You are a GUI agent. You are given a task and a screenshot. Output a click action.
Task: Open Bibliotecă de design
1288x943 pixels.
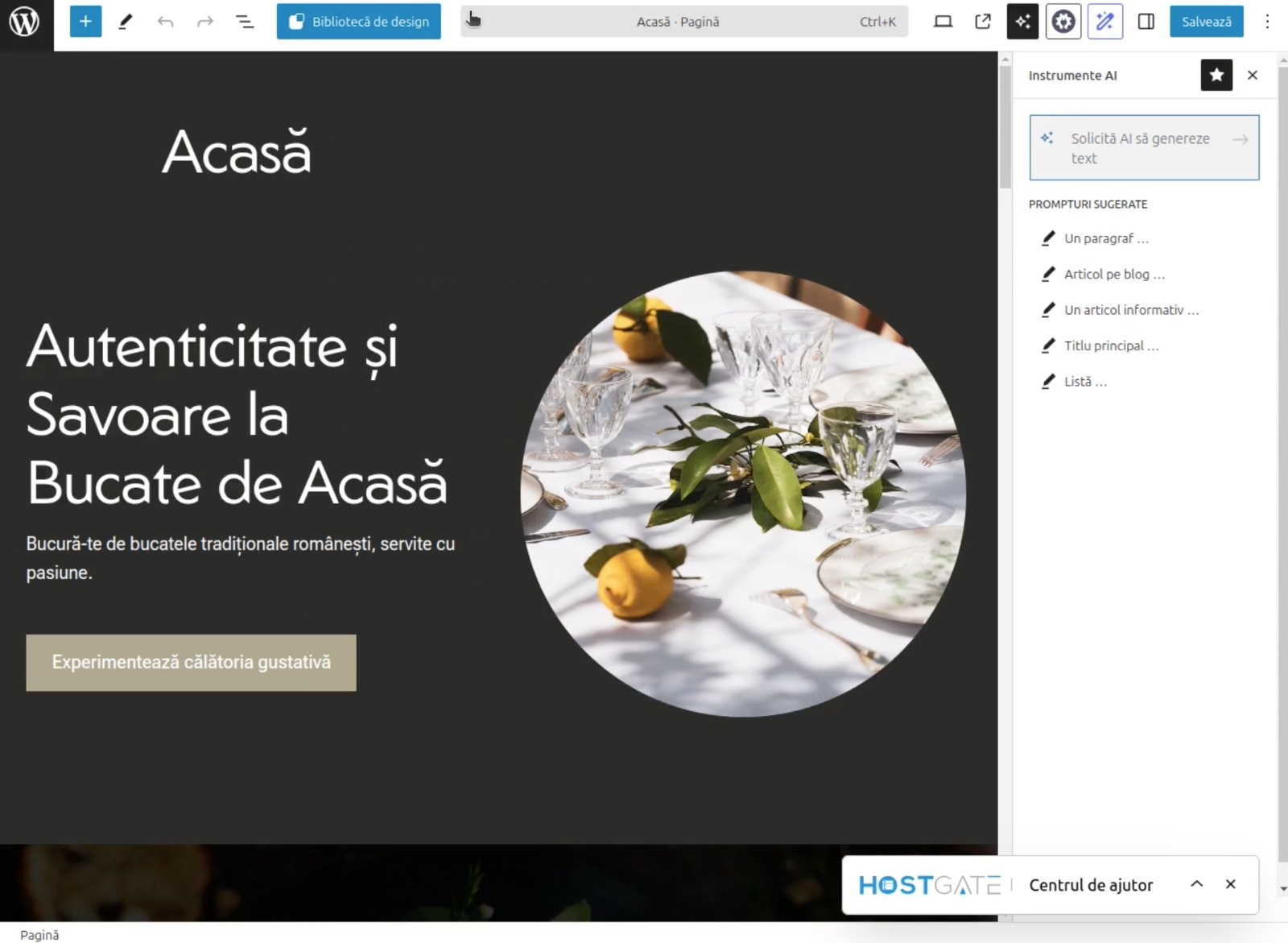(x=358, y=22)
